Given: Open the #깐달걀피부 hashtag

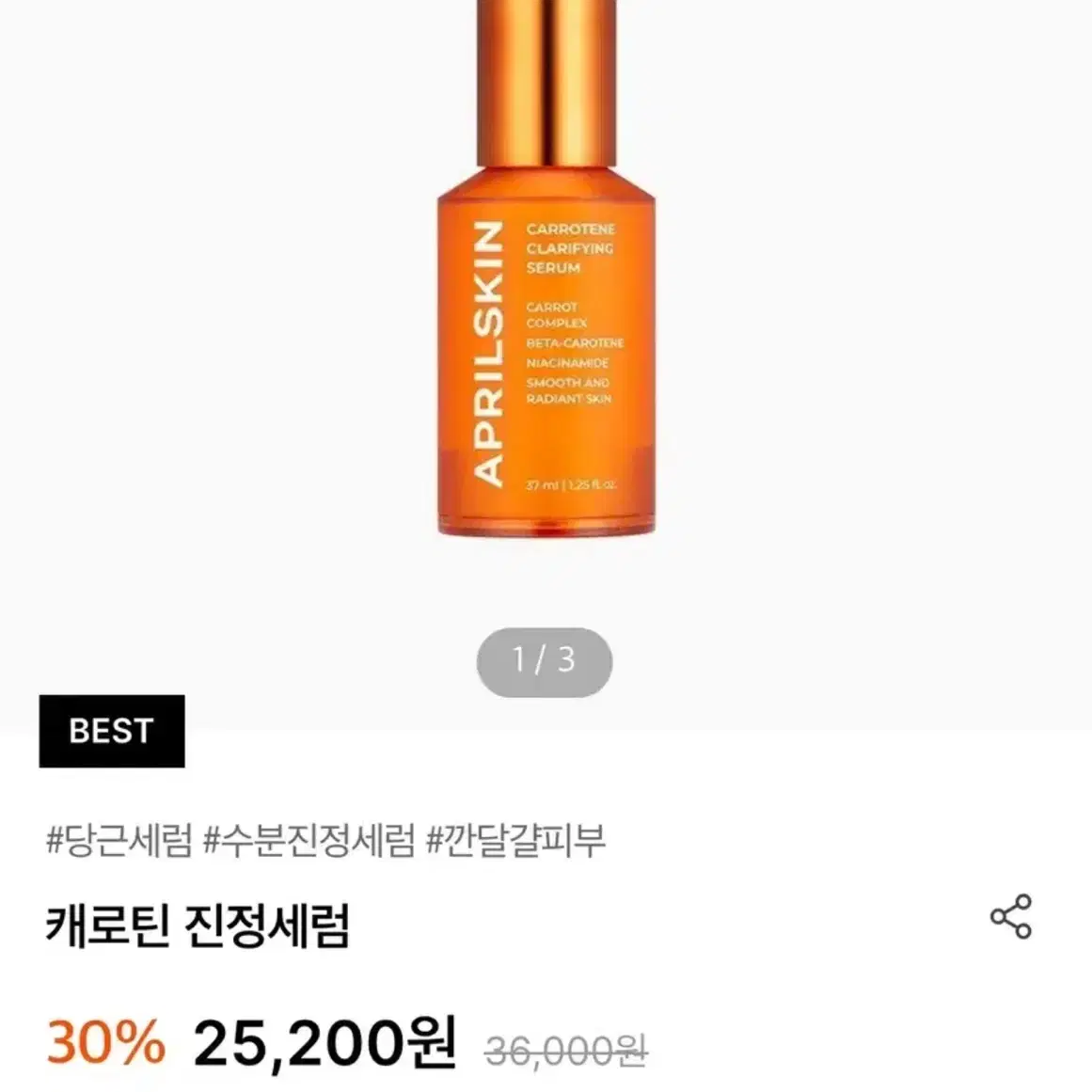Looking at the screenshot, I should (515, 841).
